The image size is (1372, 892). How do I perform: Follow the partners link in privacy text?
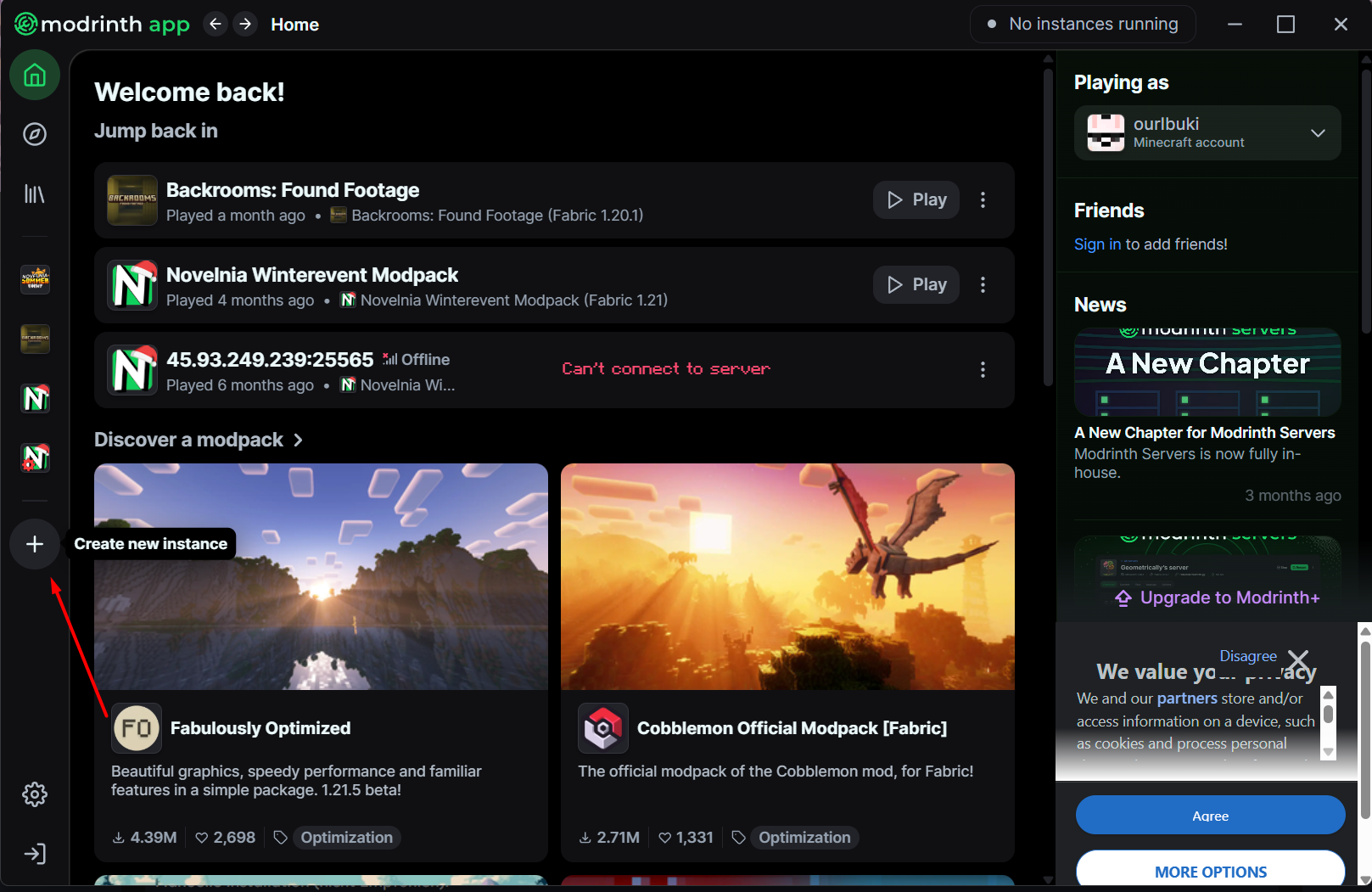click(1187, 698)
